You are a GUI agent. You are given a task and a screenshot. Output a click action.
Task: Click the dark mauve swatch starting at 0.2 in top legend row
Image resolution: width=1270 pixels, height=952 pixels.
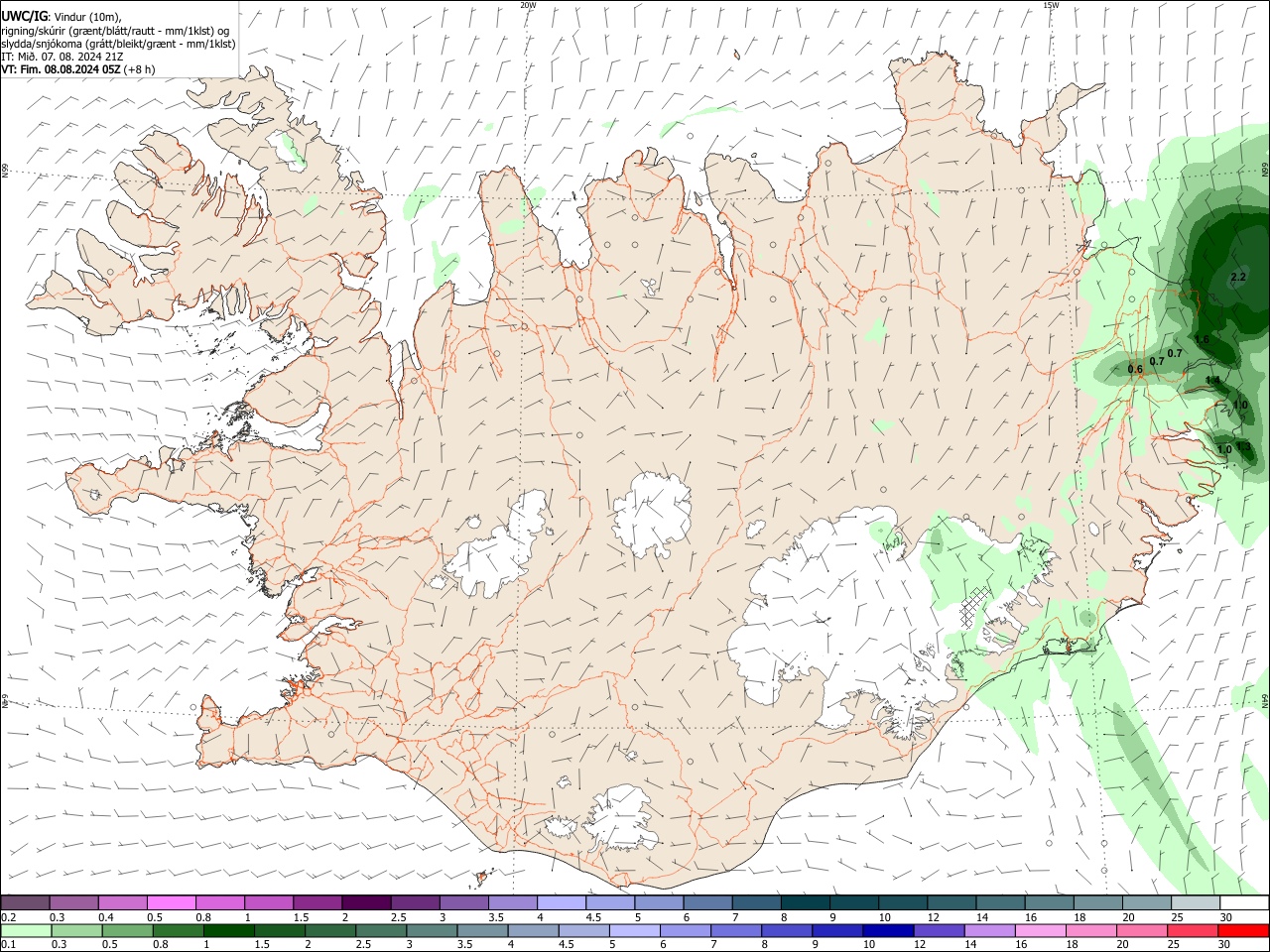[x=25, y=902]
